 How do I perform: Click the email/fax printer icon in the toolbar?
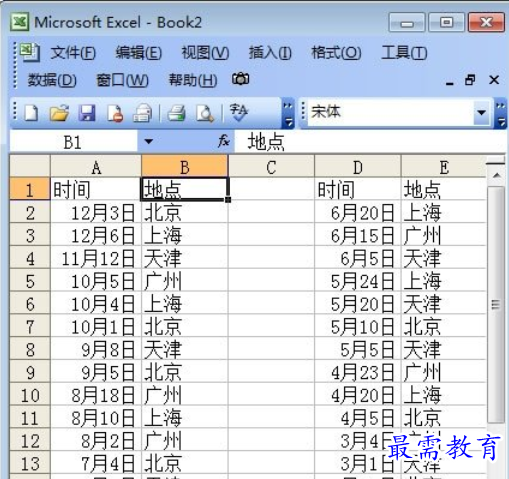coord(143,113)
